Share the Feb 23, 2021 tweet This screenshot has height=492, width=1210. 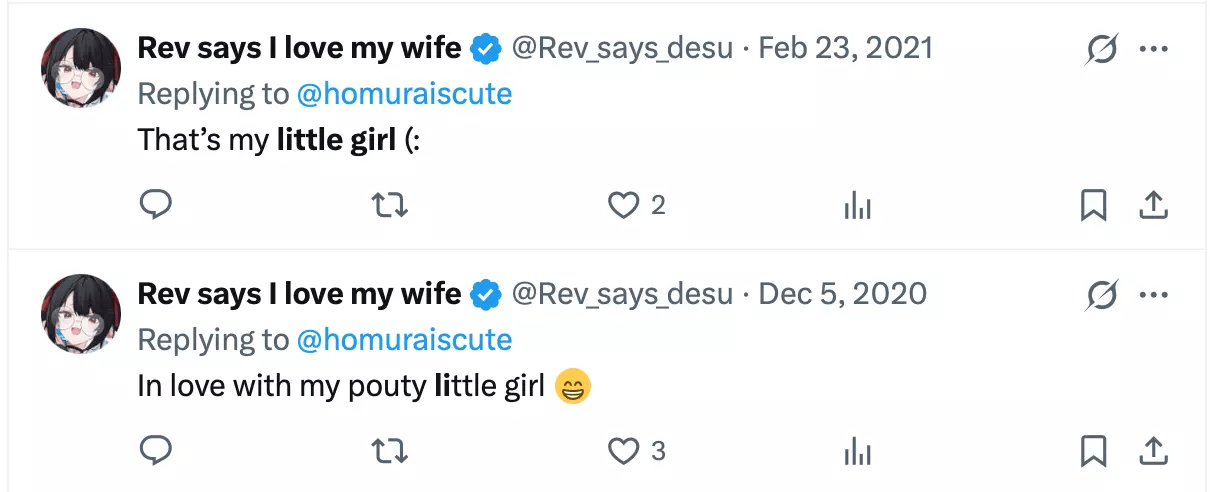tap(1153, 205)
